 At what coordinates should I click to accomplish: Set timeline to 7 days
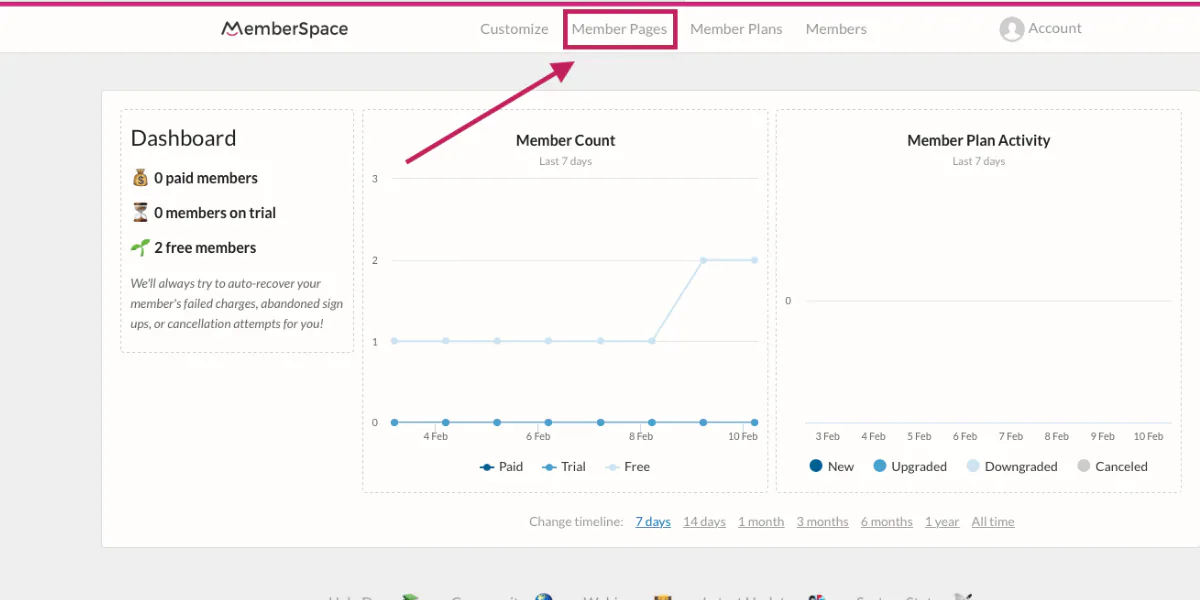pos(653,521)
